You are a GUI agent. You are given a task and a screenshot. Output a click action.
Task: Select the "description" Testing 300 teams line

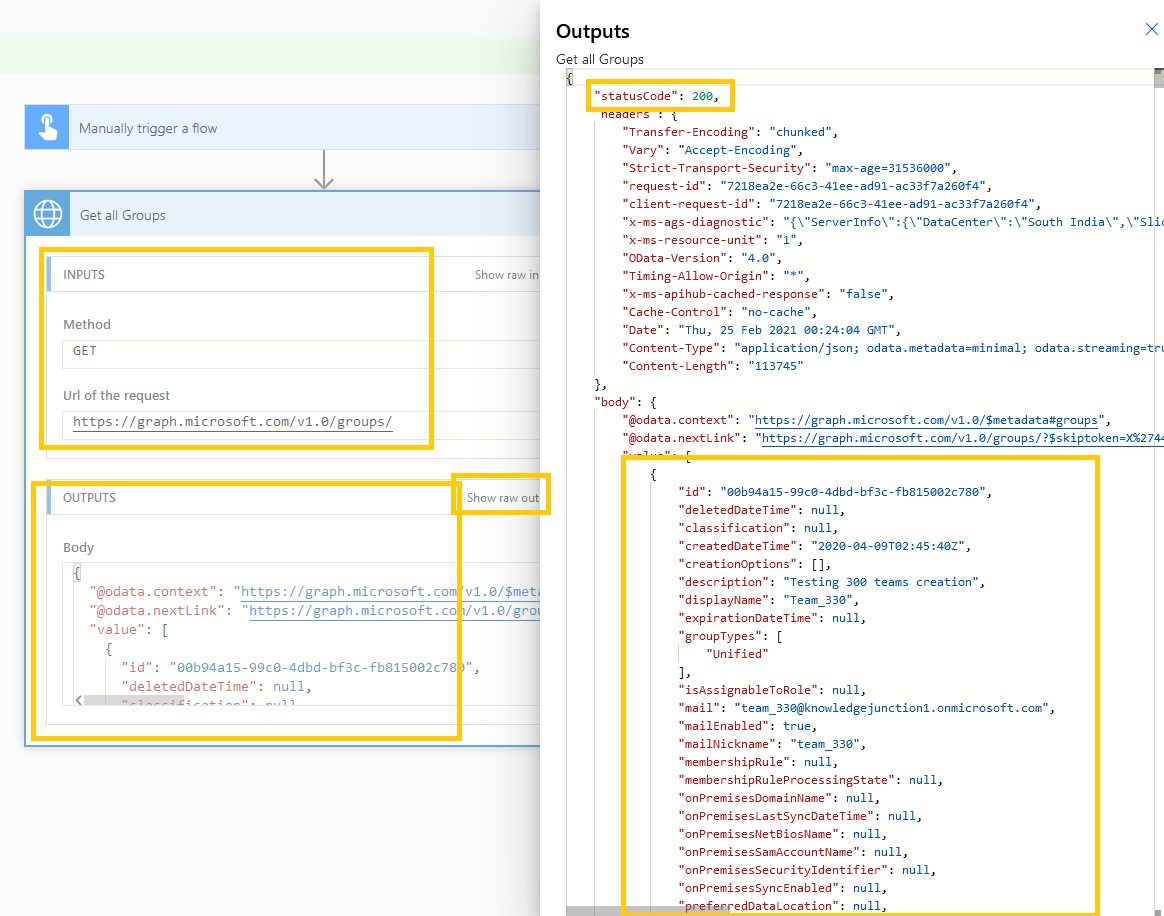pyautogui.click(x=831, y=582)
